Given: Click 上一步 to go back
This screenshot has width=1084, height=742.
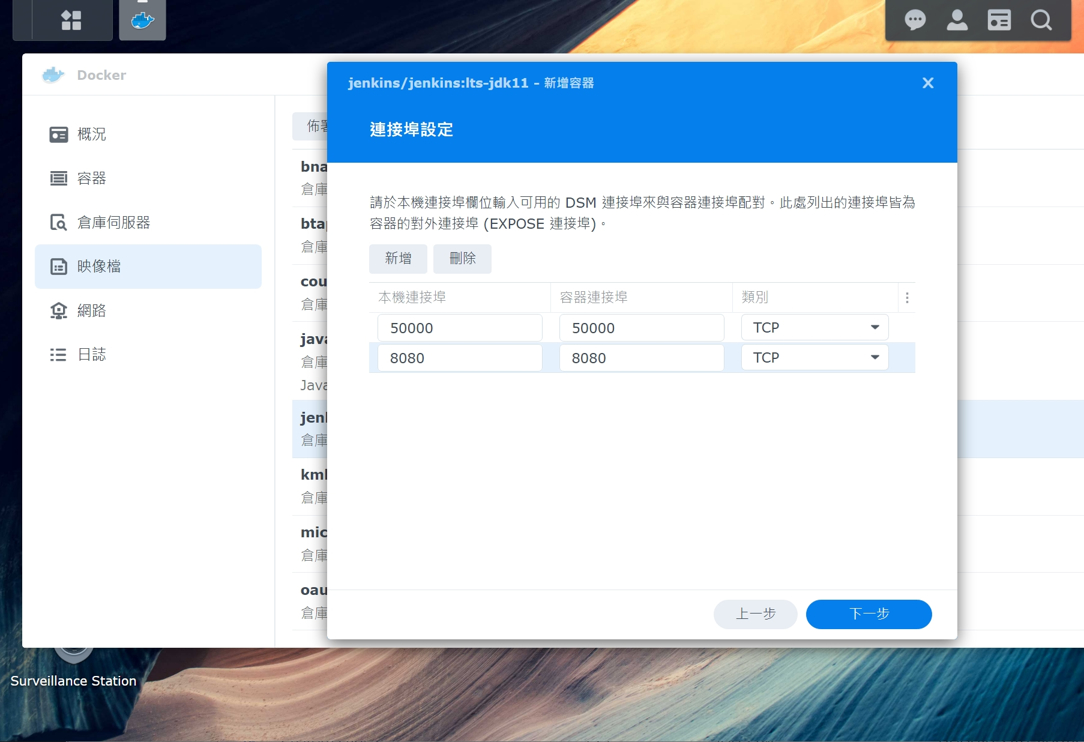Looking at the screenshot, I should pos(756,614).
